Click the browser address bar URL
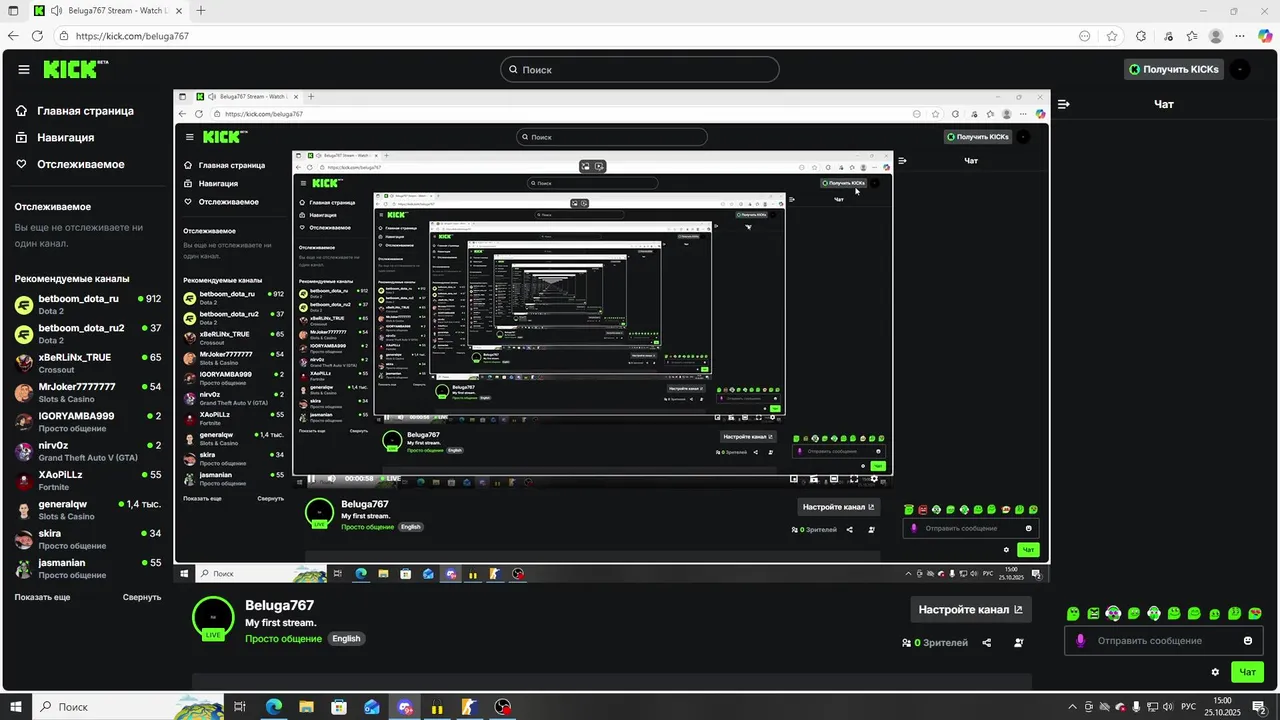The height and width of the screenshot is (720, 1280). [x=132, y=36]
